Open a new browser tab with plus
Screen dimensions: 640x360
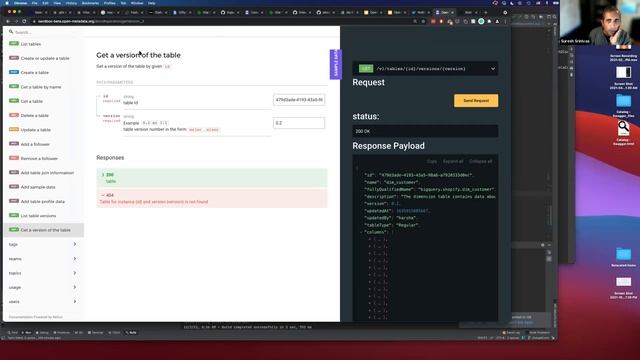tap(486, 13)
